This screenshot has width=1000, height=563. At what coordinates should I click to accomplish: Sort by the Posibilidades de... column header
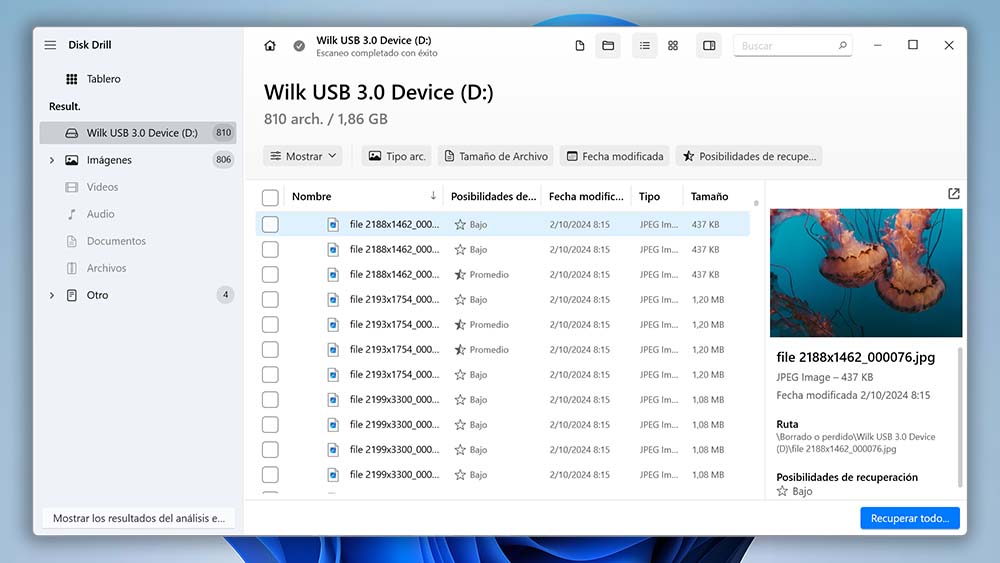493,196
